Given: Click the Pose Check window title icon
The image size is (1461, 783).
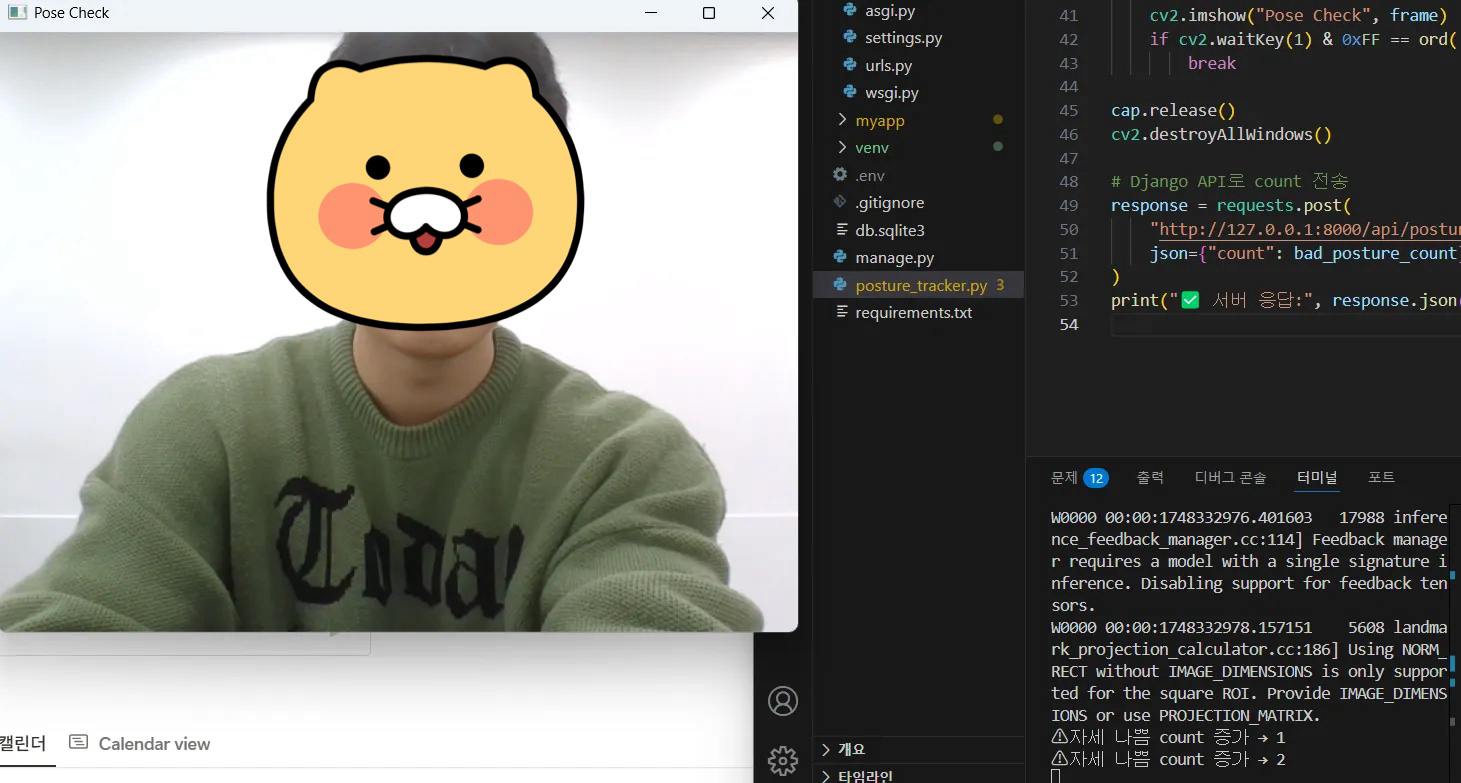Looking at the screenshot, I should pyautogui.click(x=16, y=13).
